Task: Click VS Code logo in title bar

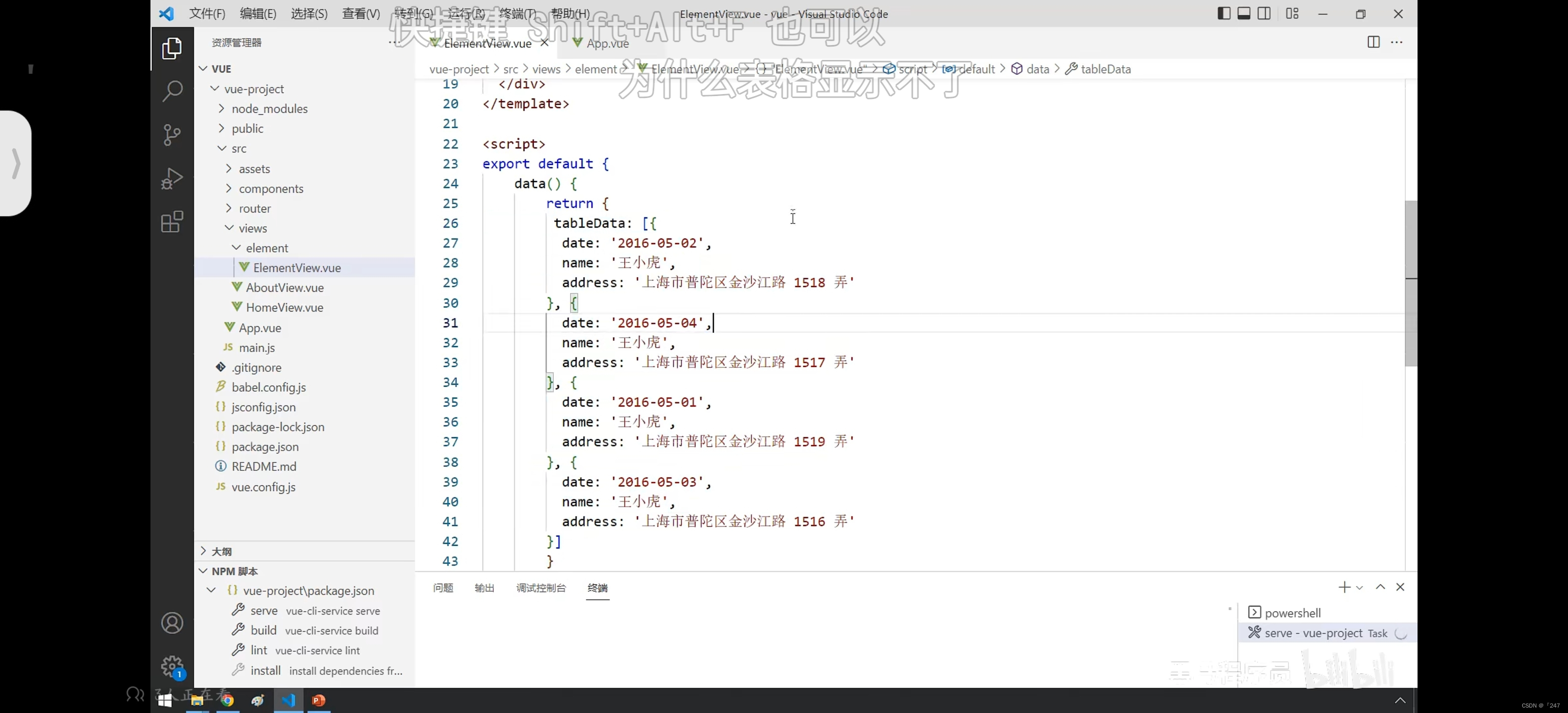Action: 166,13
